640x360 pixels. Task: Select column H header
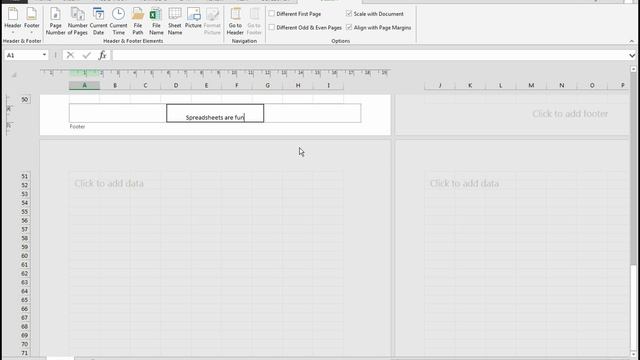click(x=298, y=85)
